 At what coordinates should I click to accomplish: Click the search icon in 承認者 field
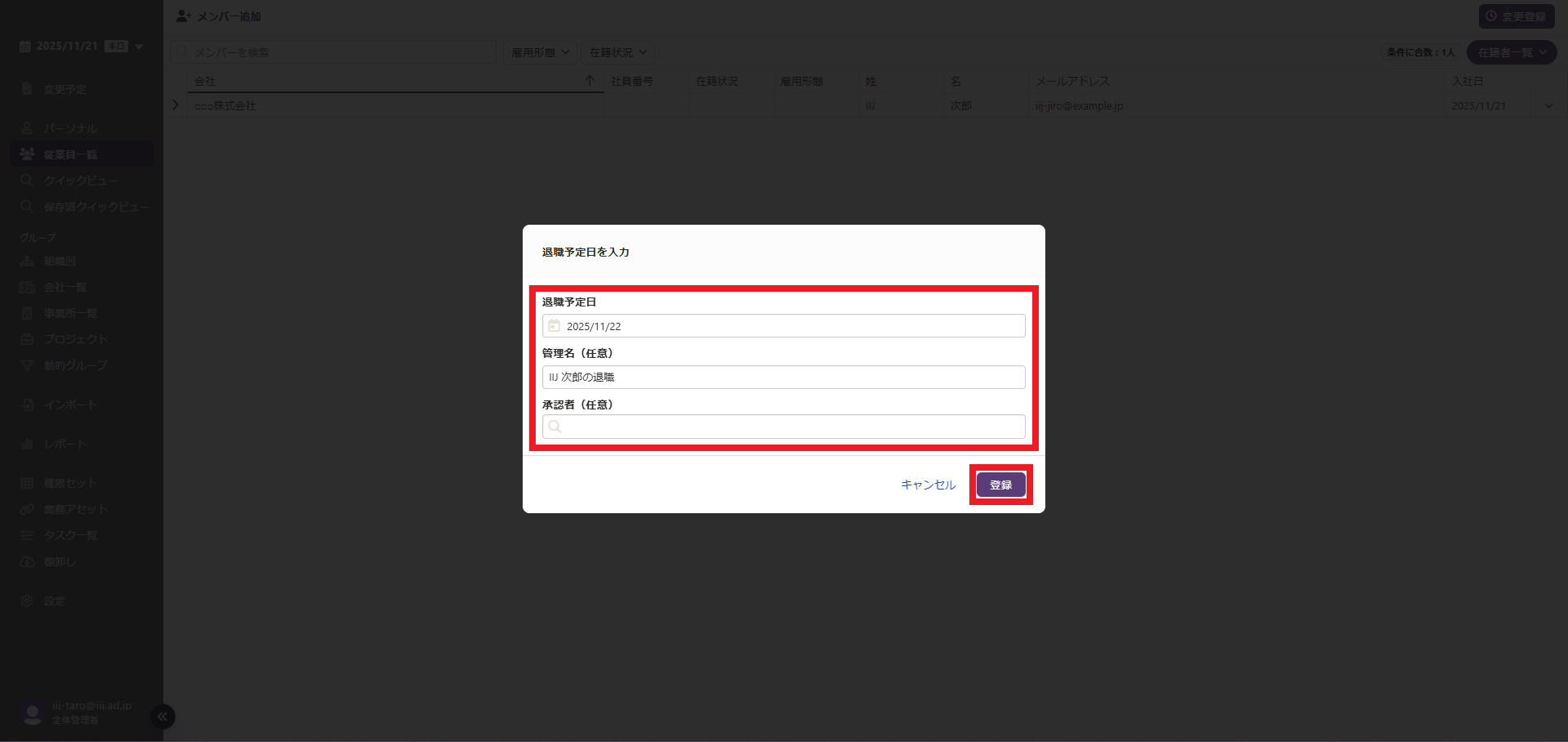pyautogui.click(x=555, y=427)
